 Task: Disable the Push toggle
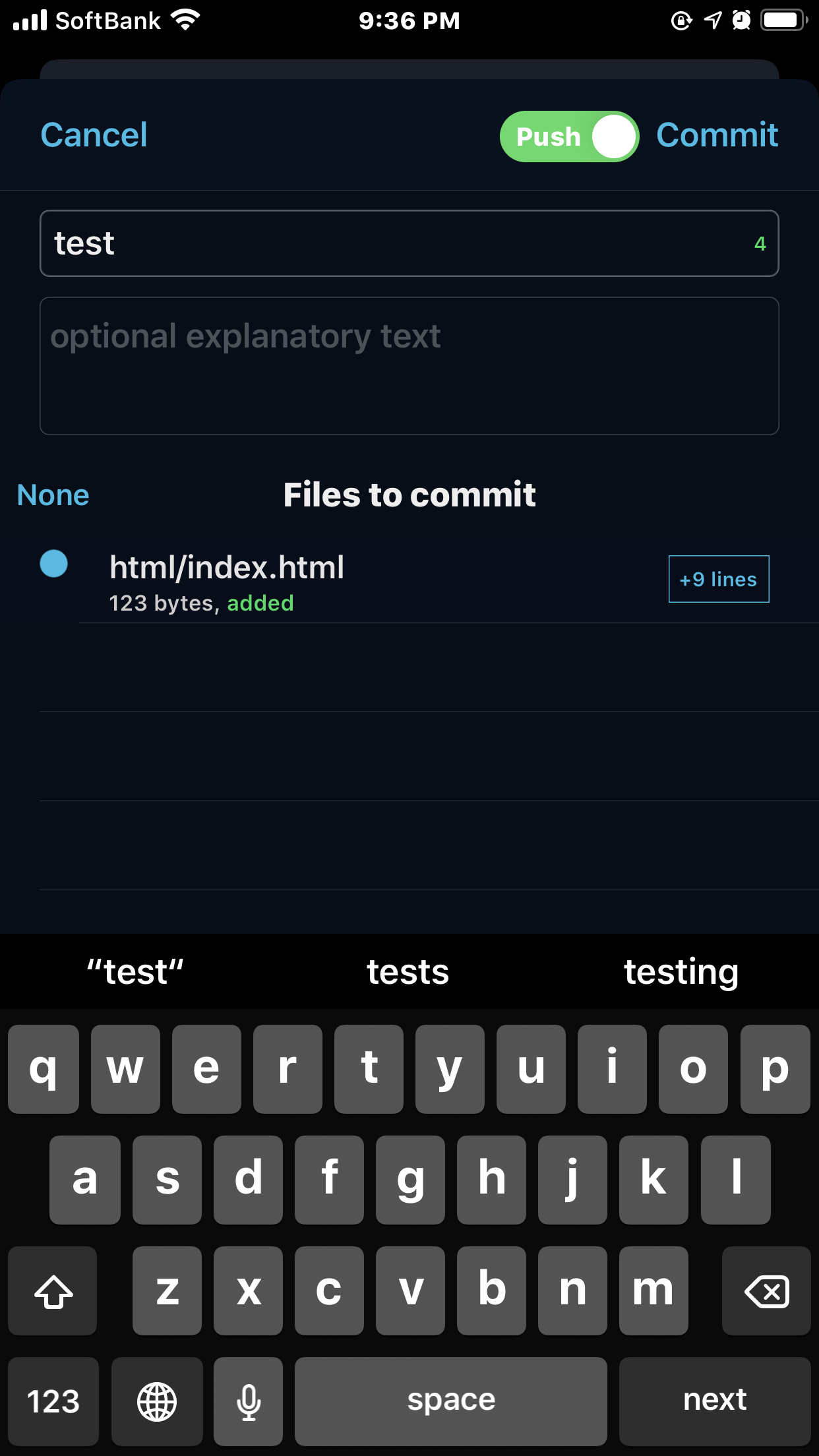568,136
